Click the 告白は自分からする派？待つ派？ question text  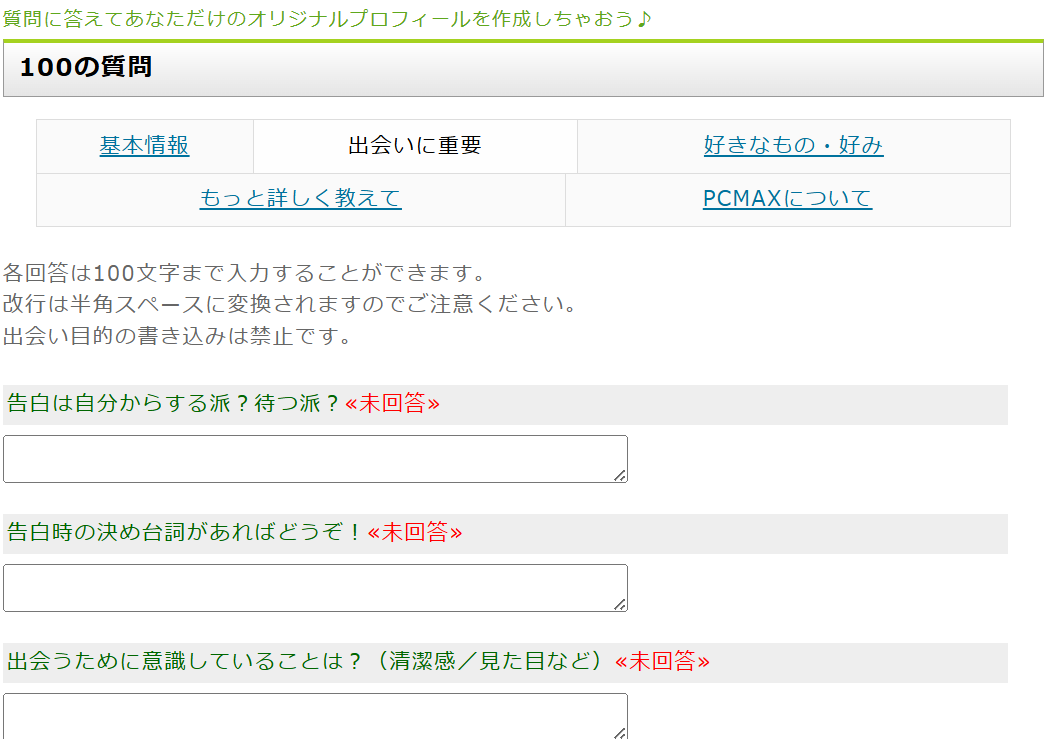[x=173, y=404]
